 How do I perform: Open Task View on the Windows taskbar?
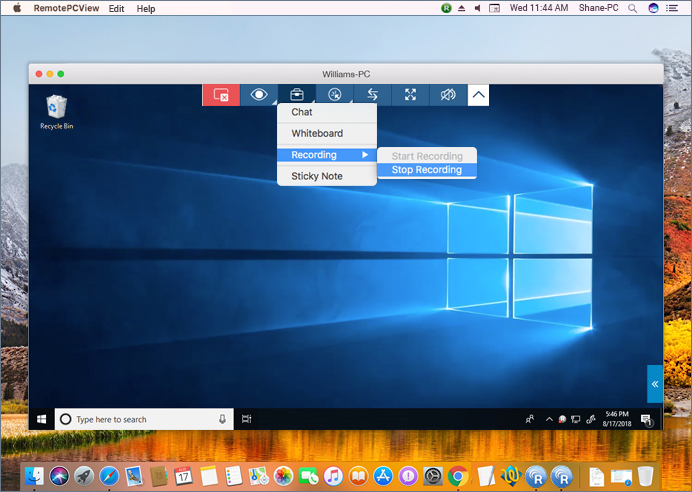coord(247,419)
